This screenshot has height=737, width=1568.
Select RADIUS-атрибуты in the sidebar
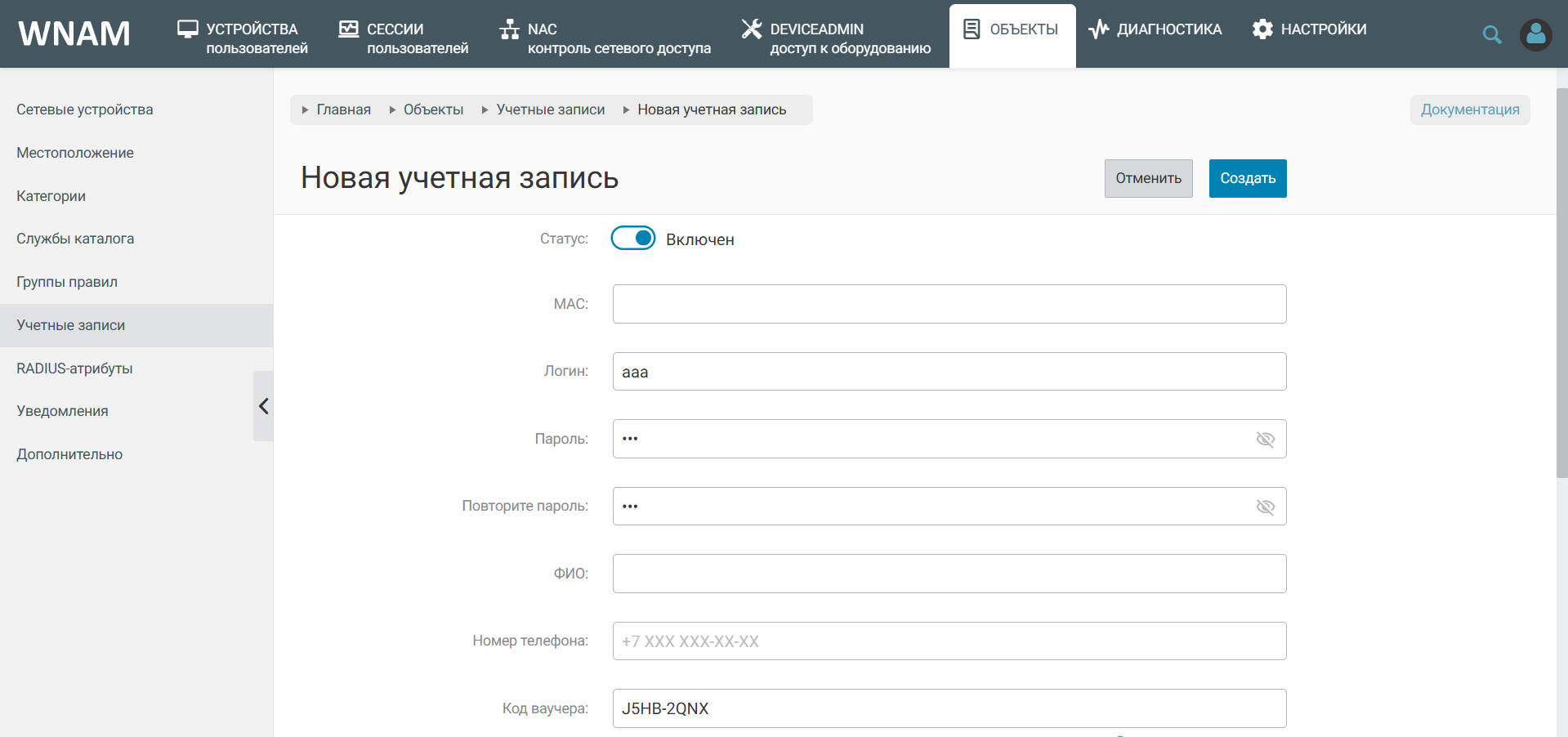tap(74, 368)
